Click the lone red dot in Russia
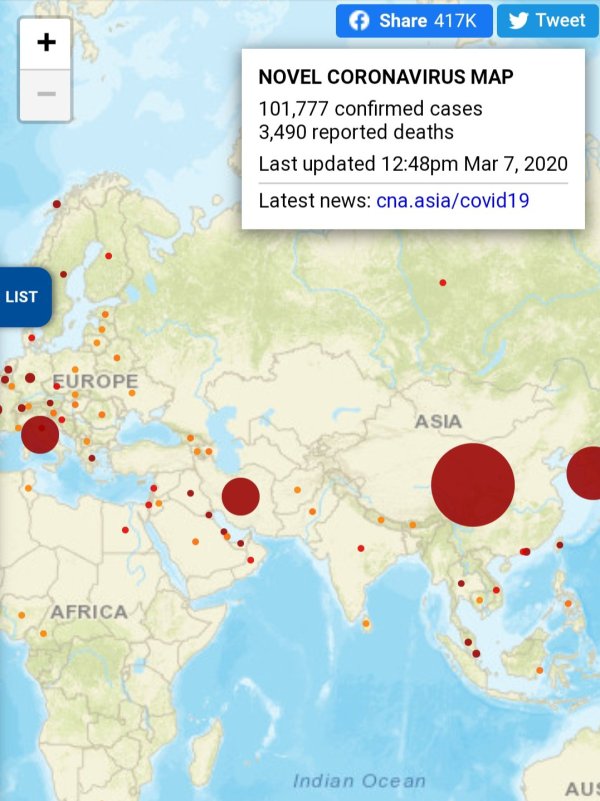Image resolution: width=600 pixels, height=801 pixels. pos(442,283)
